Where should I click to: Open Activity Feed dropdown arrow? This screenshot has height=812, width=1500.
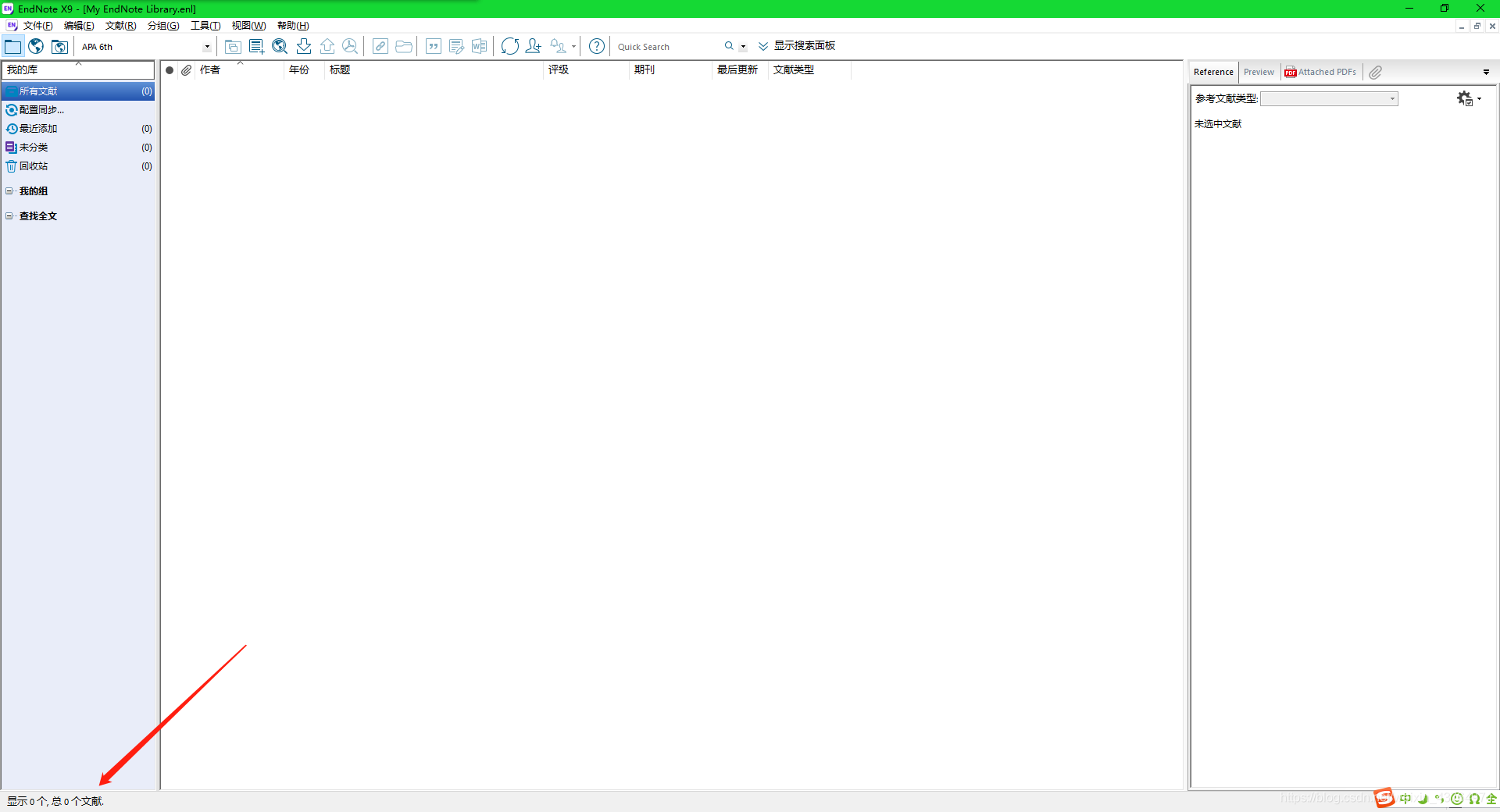(573, 47)
